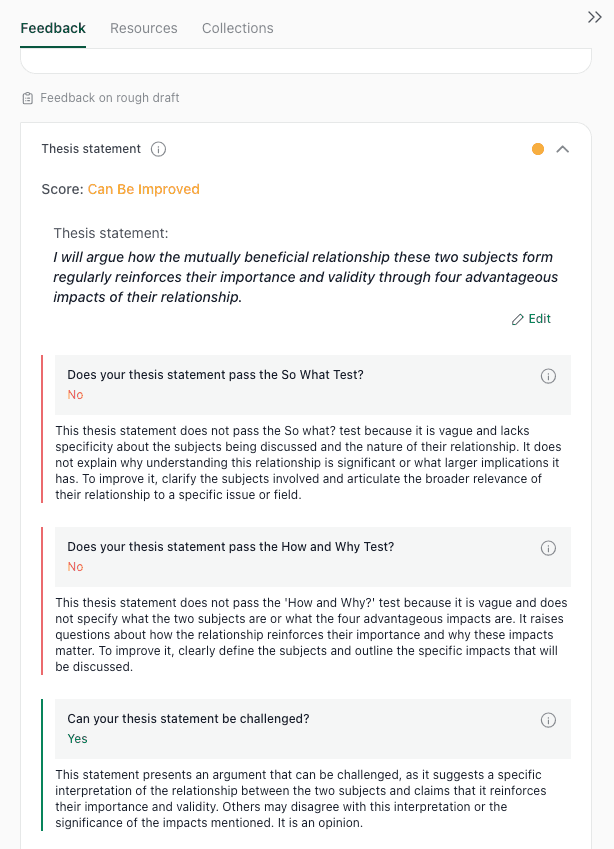The width and height of the screenshot is (614, 849).
Task: Select the Feedback tab
Action: click(x=52, y=28)
